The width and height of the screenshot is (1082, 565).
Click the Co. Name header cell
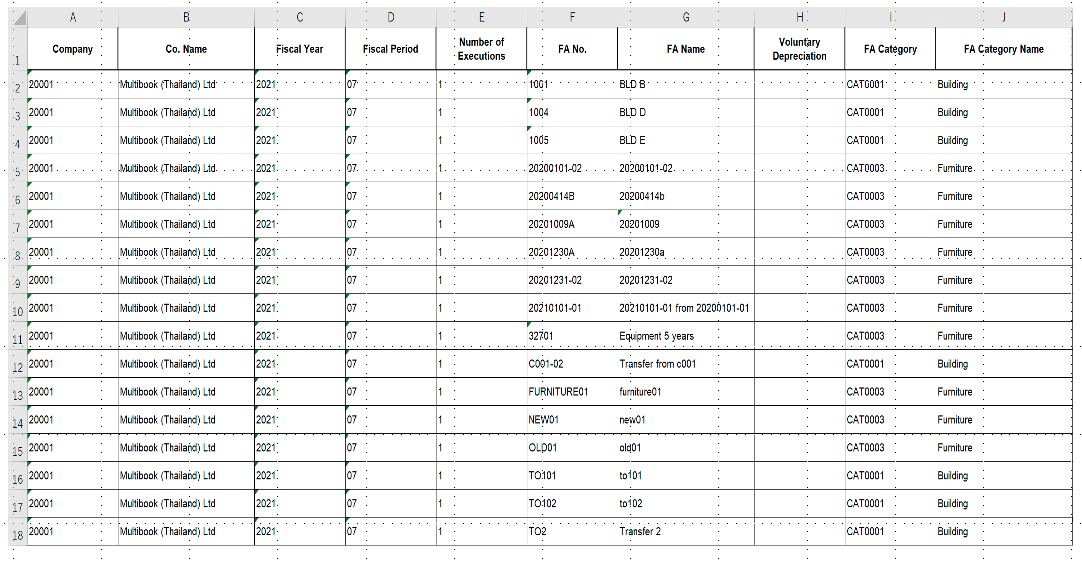click(x=186, y=49)
